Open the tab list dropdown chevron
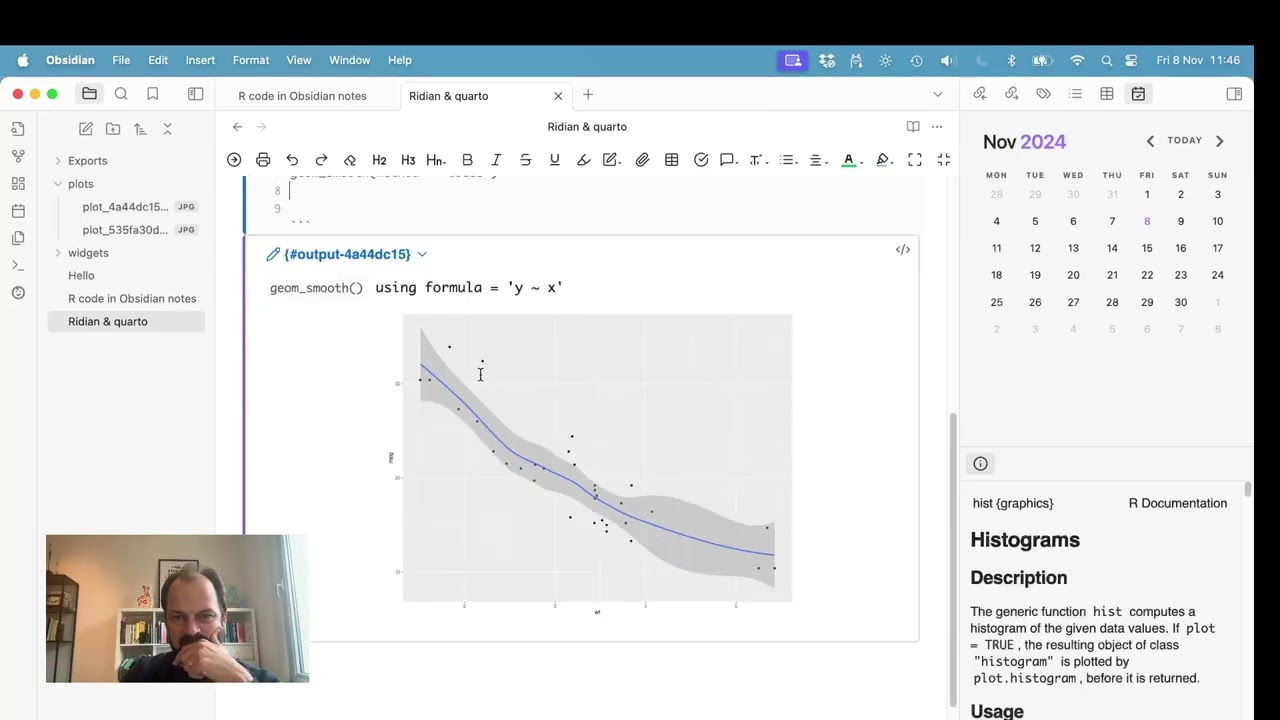This screenshot has width=1280, height=720. tap(937, 95)
